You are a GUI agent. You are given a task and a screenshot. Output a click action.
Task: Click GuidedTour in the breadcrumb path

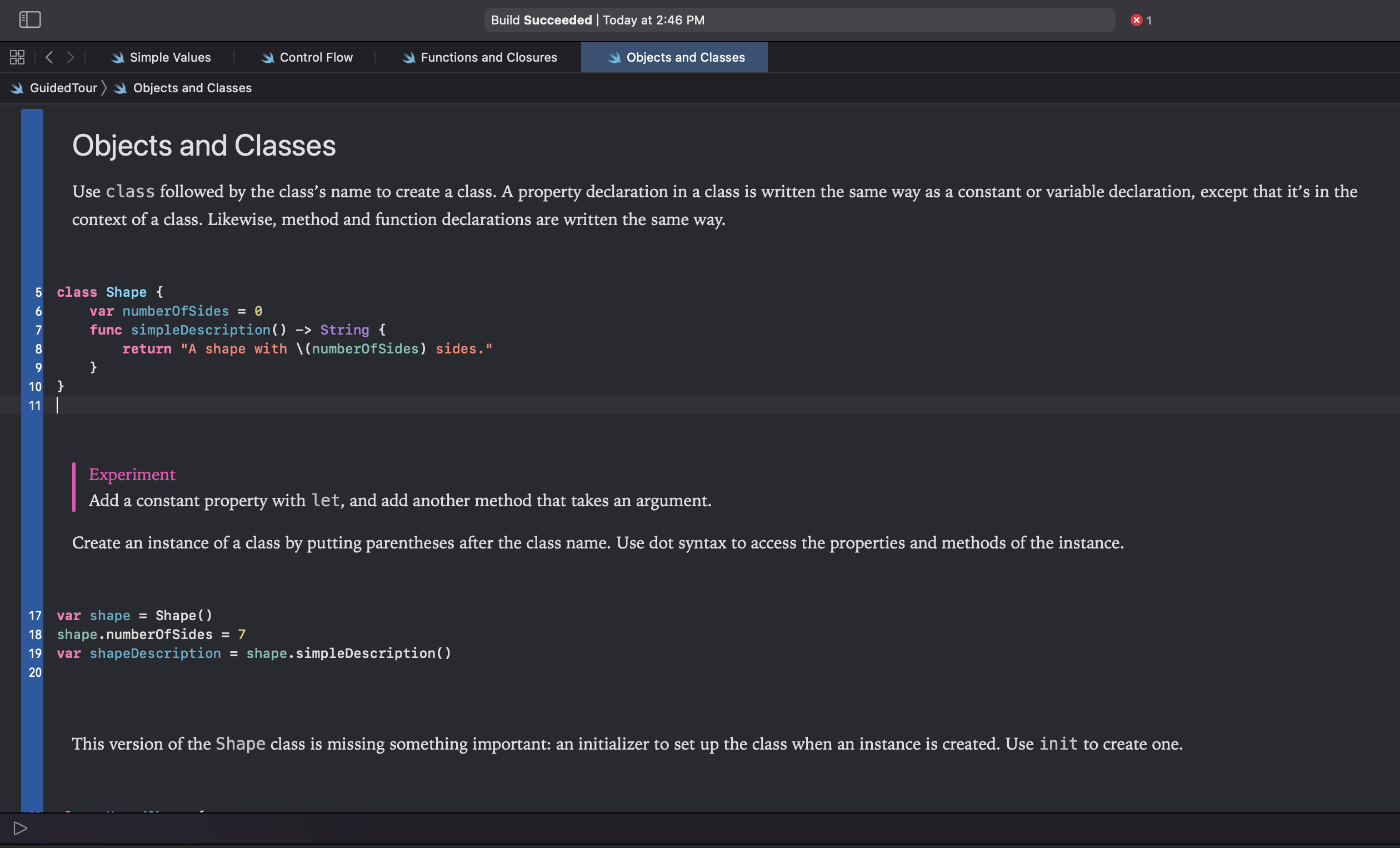coord(63,88)
